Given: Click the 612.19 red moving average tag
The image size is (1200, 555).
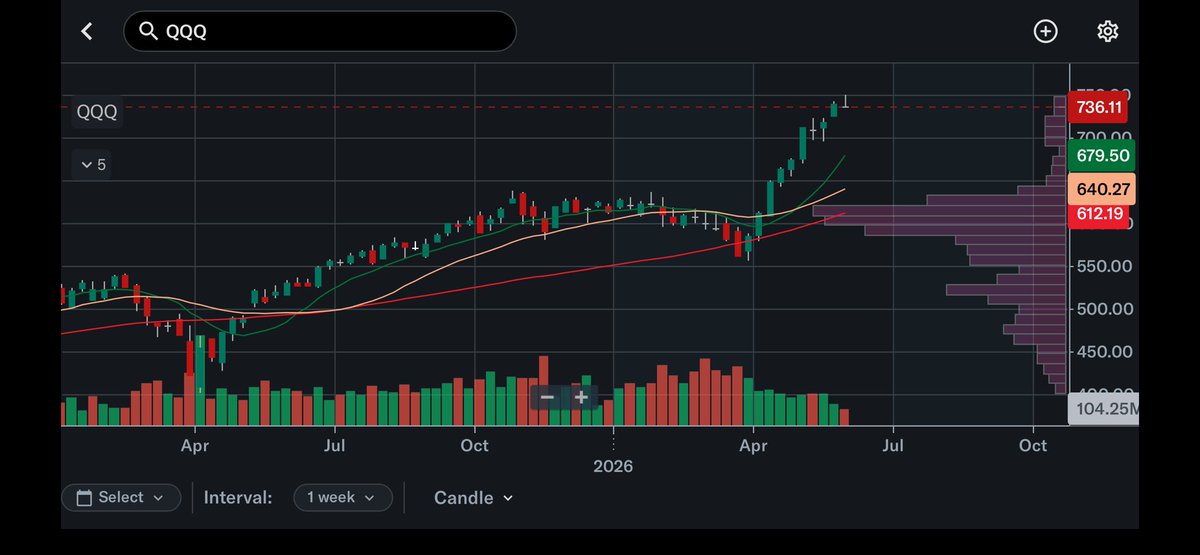Looking at the screenshot, I should pos(1098,213).
